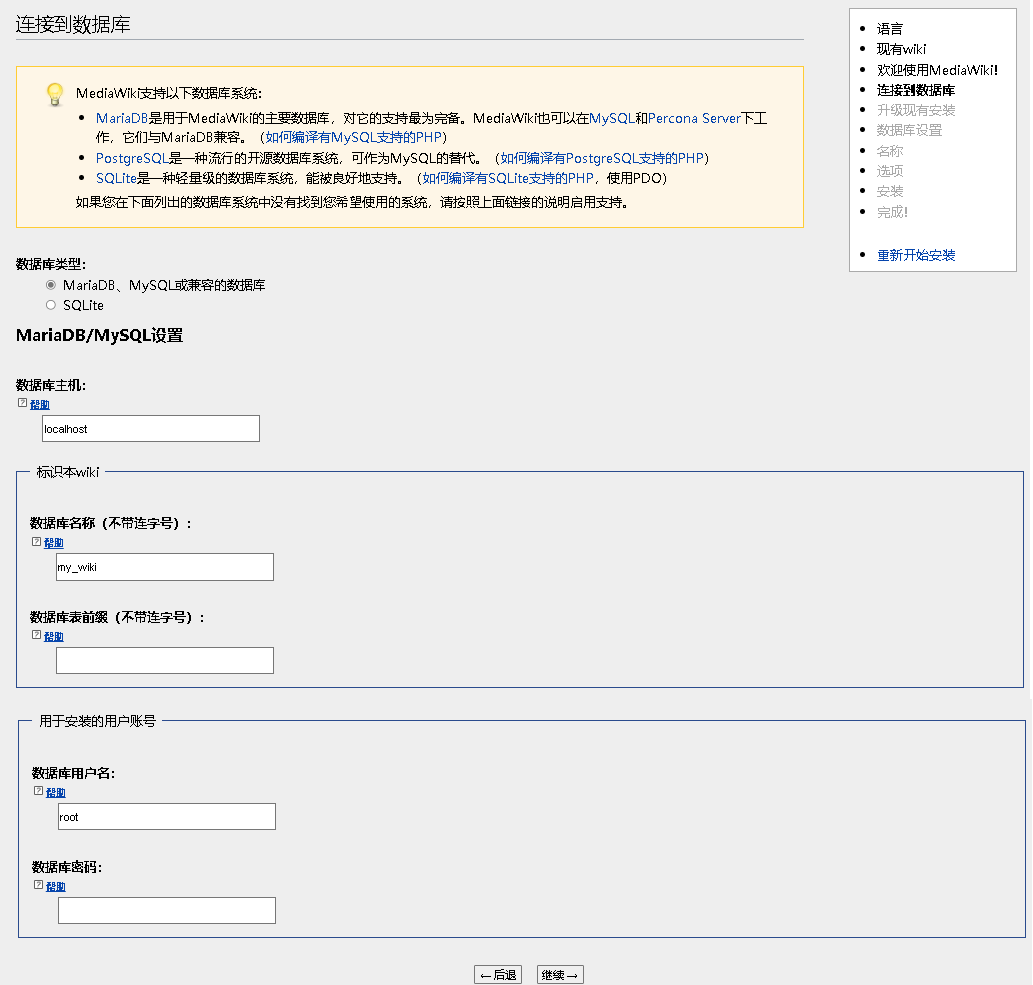1033x985 pixels.
Task: Open the SQLite link in tip box
Action: pyautogui.click(x=116, y=179)
